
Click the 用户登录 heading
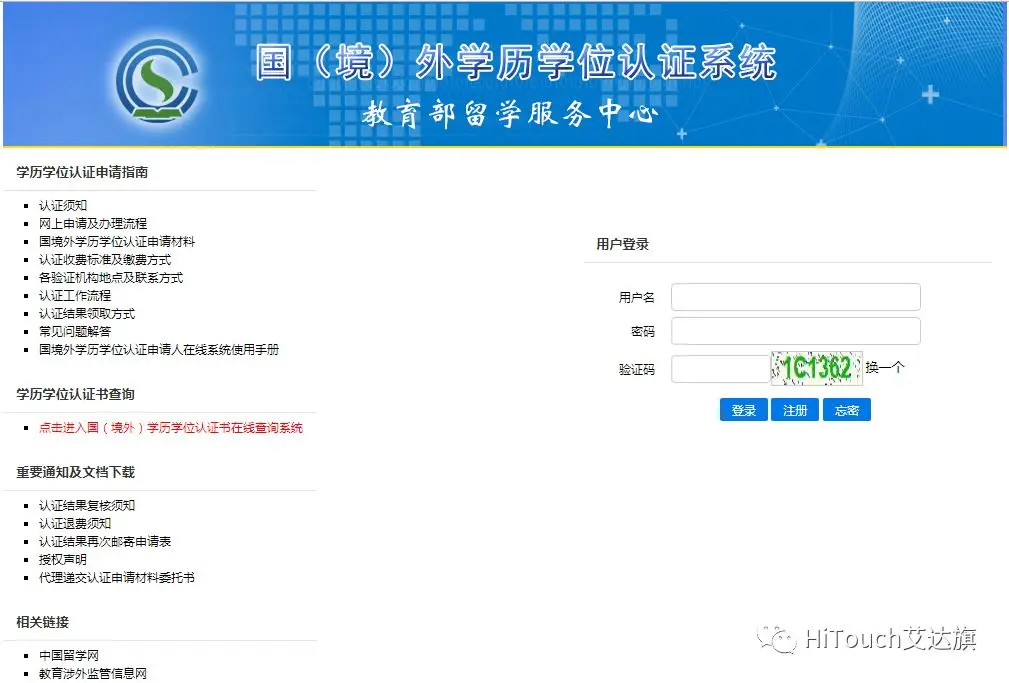(622, 244)
